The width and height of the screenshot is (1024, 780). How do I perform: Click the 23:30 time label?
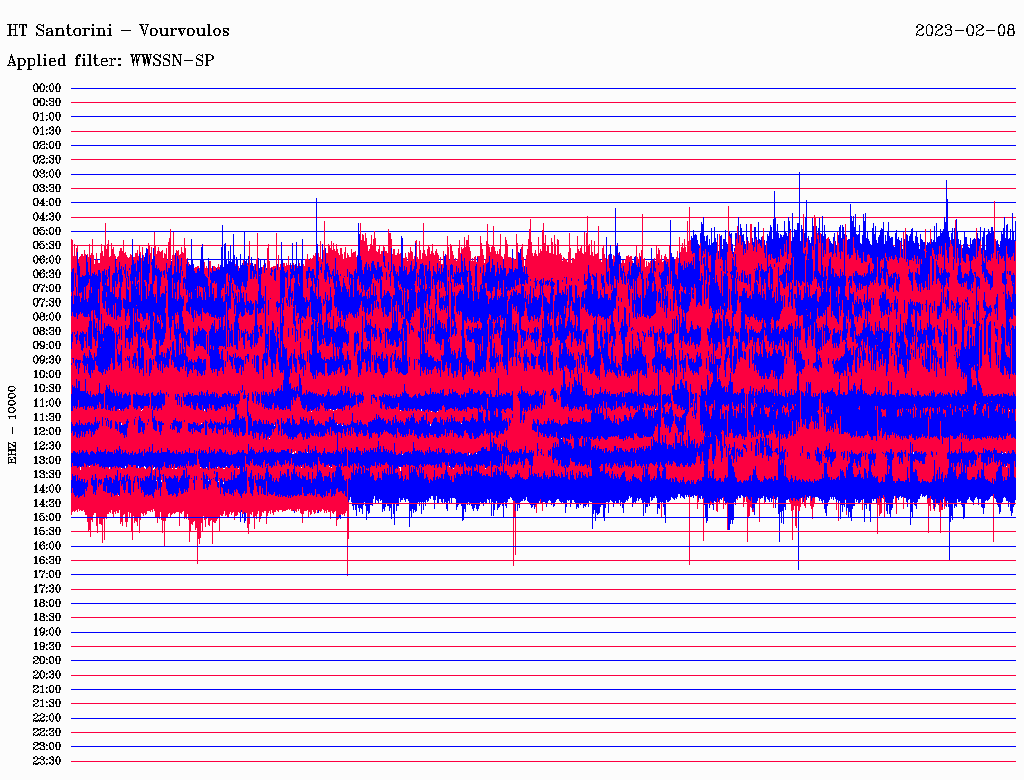pos(47,761)
